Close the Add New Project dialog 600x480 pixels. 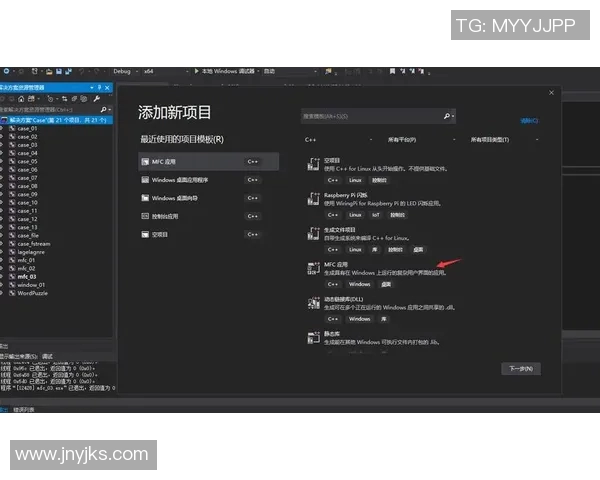pyautogui.click(x=551, y=93)
